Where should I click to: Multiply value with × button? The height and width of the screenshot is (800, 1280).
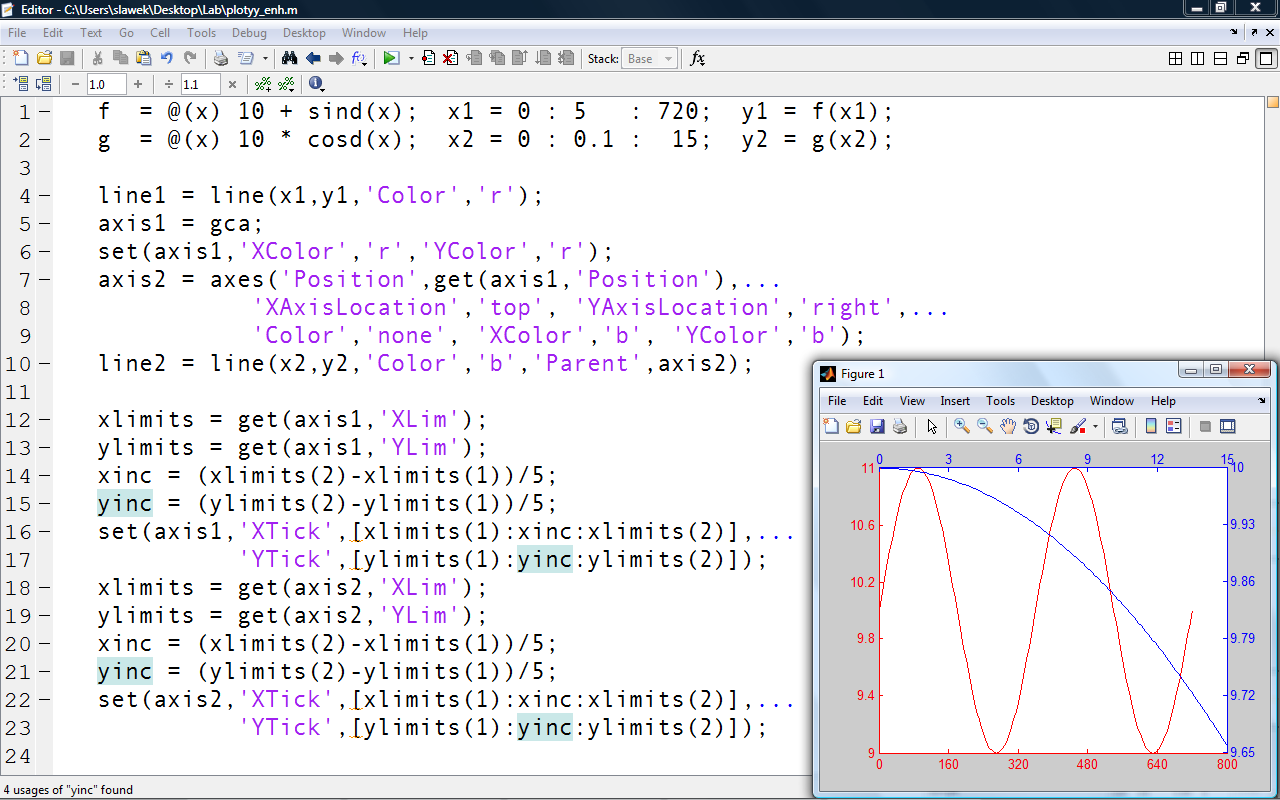tap(232, 84)
